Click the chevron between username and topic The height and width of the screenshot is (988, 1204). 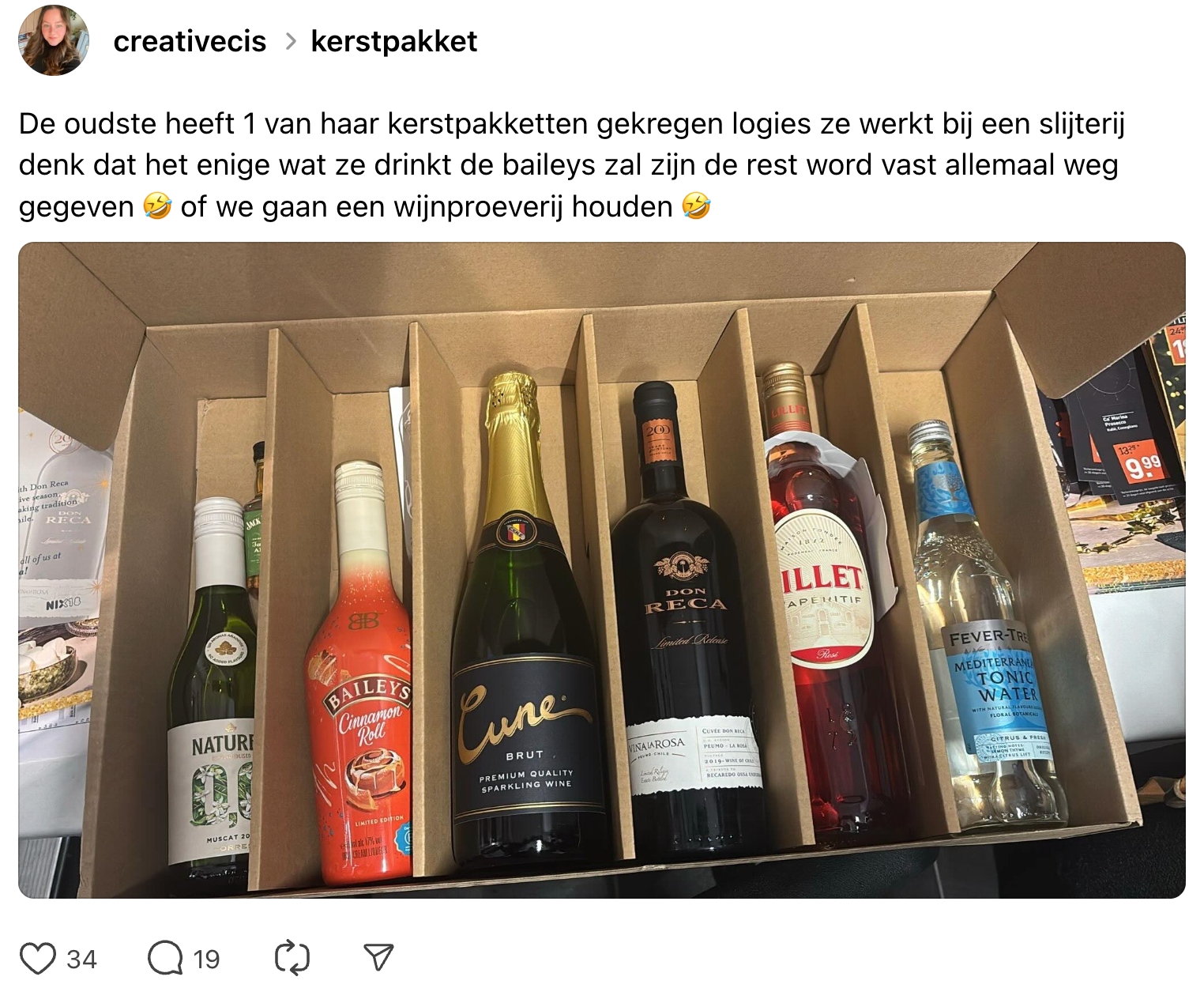click(x=290, y=41)
